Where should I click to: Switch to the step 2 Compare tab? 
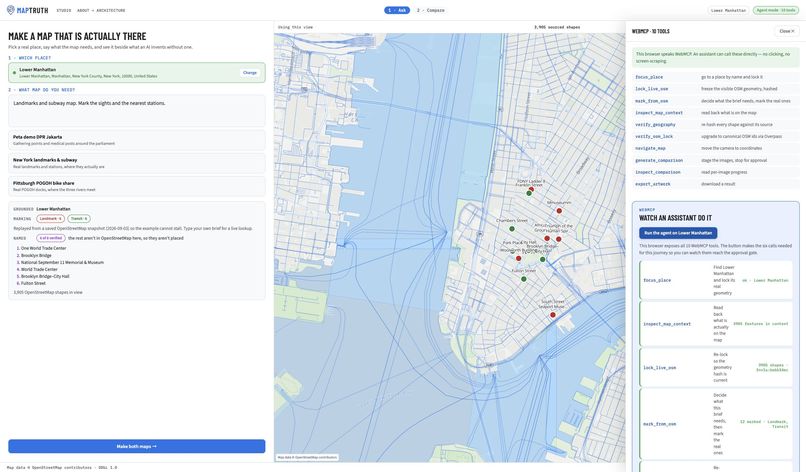coord(431,10)
